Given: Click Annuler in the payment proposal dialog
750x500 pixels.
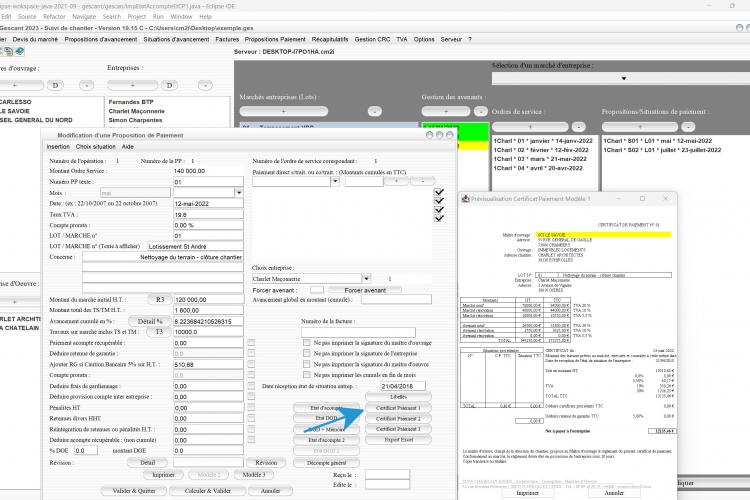Looking at the screenshot, I should 271,490.
